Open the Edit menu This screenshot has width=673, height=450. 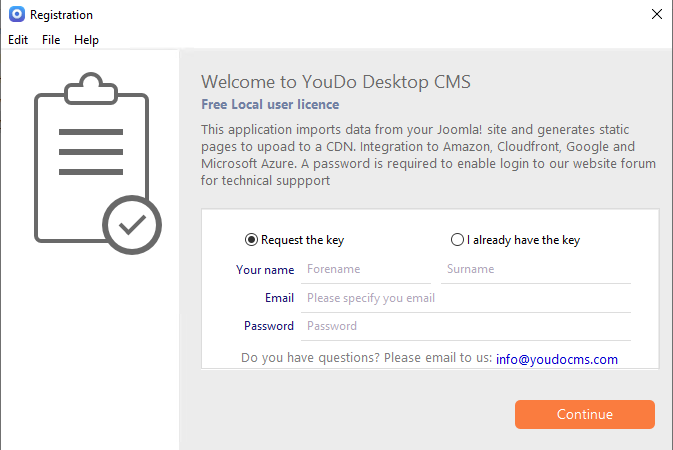[18, 40]
